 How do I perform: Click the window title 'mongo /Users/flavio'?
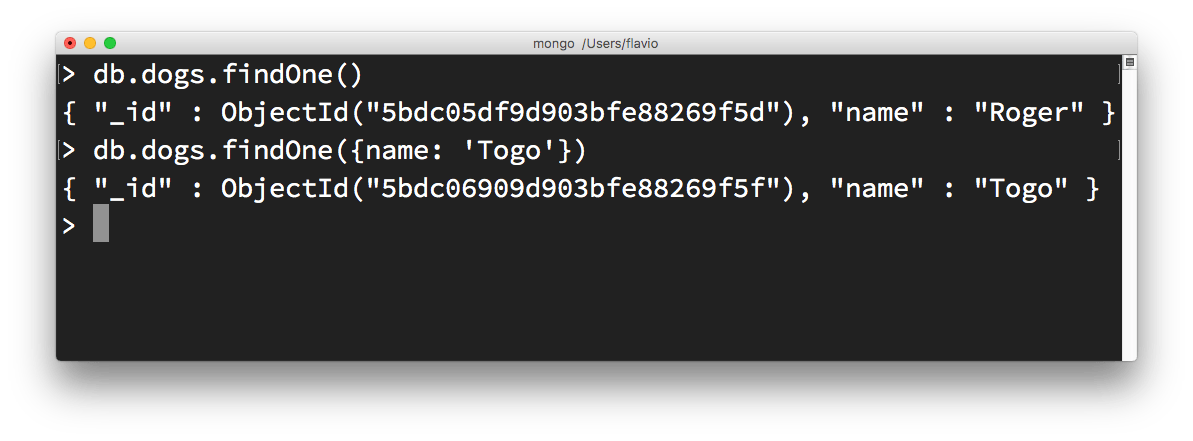click(x=596, y=43)
